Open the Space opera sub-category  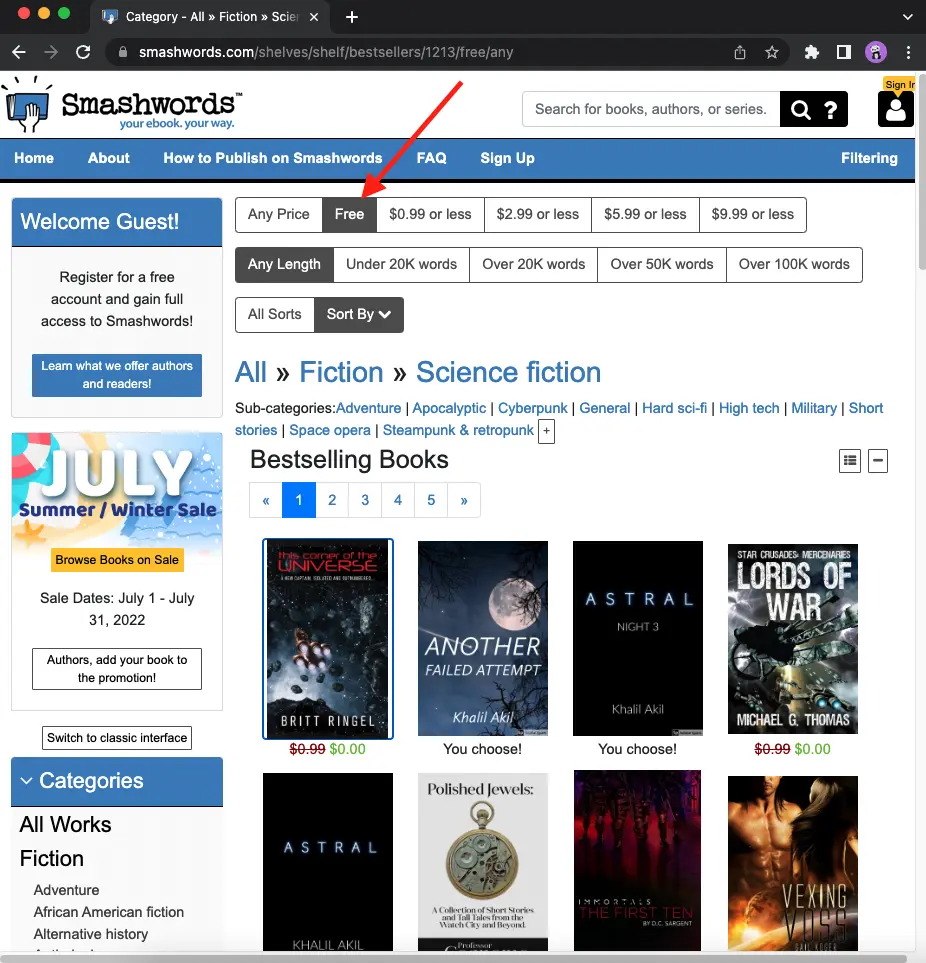tap(330, 431)
